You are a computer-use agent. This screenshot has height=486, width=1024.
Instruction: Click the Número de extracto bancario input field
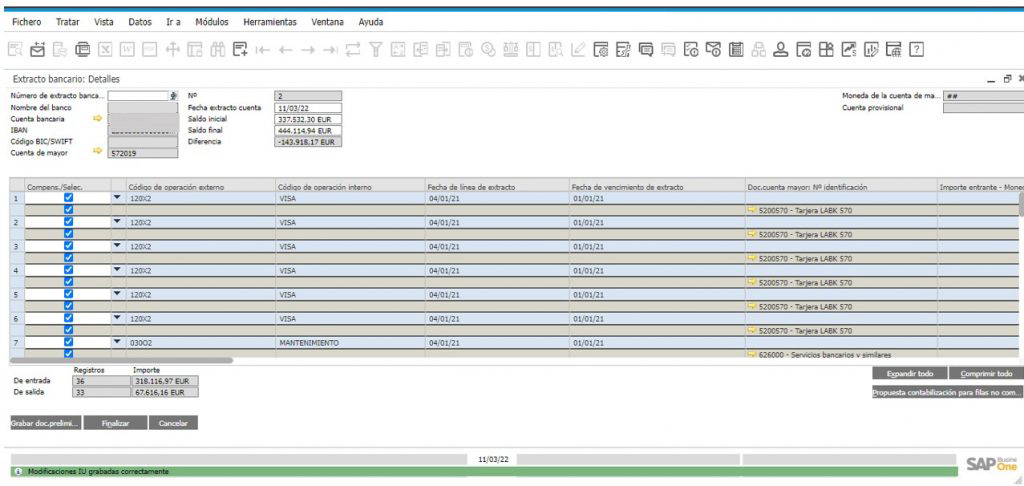(138, 96)
